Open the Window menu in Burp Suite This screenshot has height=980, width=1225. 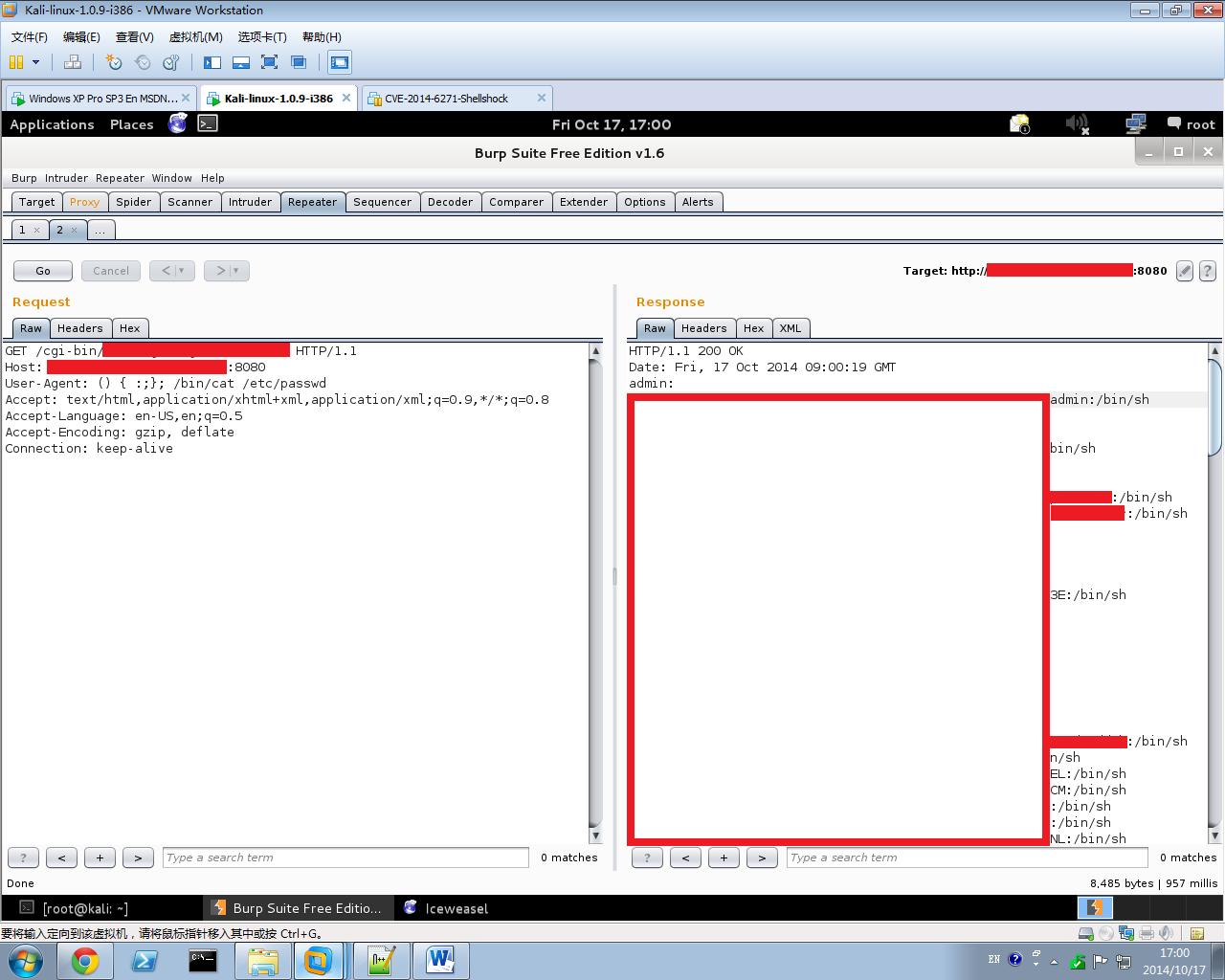[x=171, y=178]
